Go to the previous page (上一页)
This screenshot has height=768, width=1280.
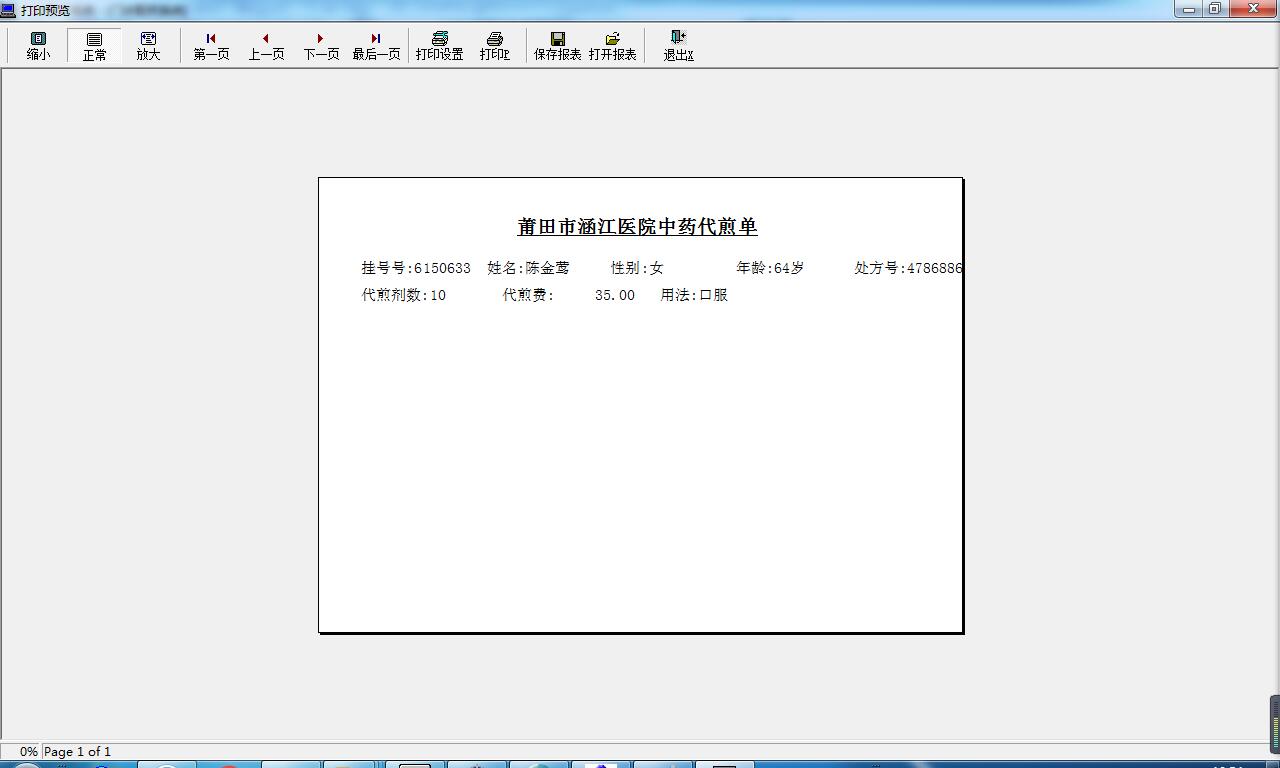tap(266, 46)
